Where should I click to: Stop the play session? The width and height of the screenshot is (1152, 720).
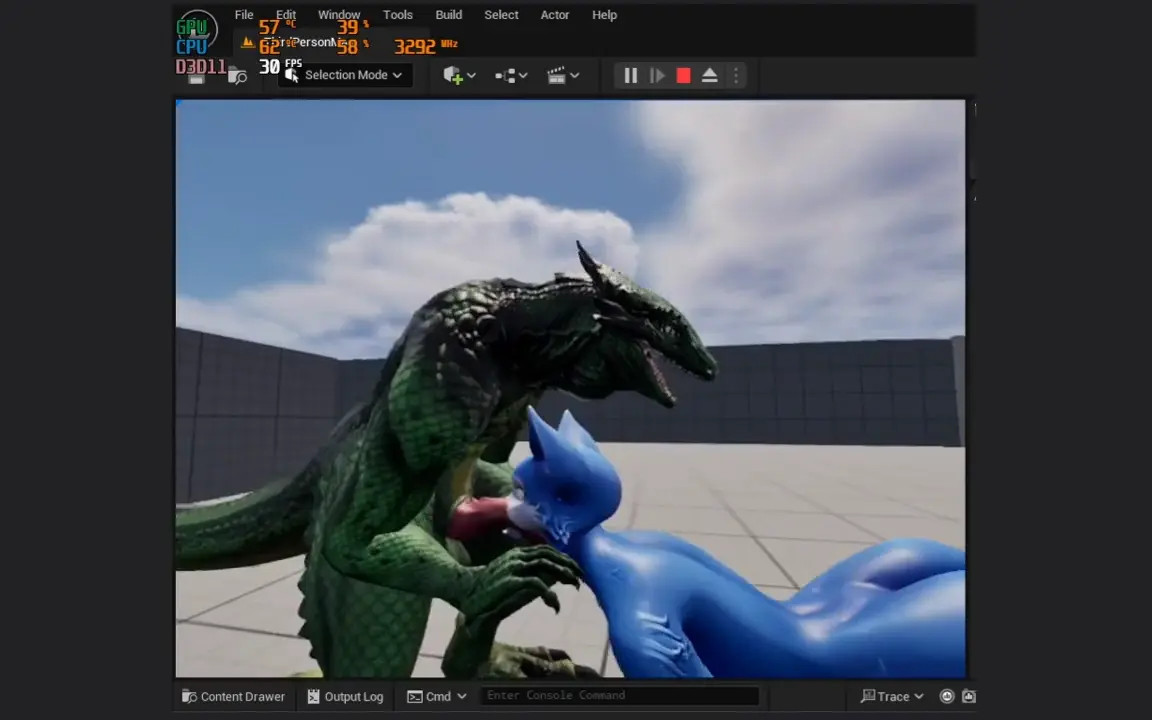tap(683, 75)
